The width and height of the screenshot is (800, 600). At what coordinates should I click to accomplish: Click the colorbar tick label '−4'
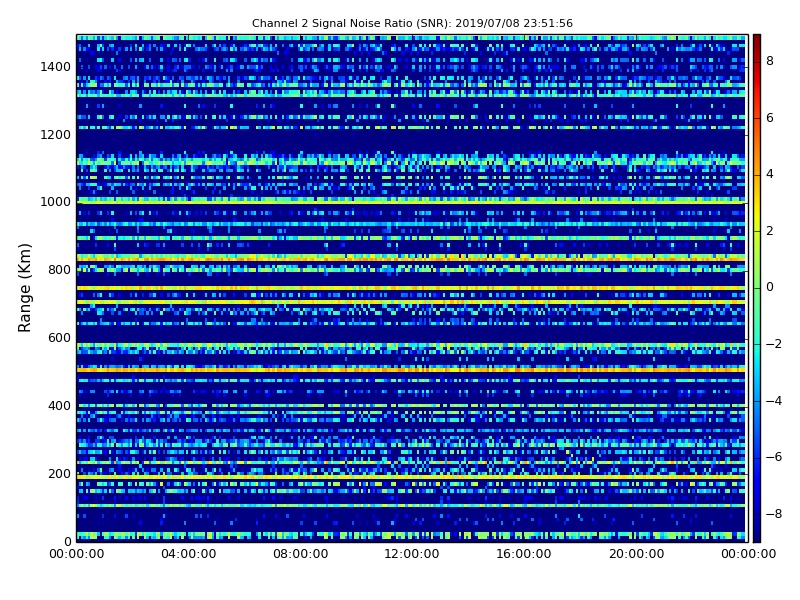(x=774, y=401)
